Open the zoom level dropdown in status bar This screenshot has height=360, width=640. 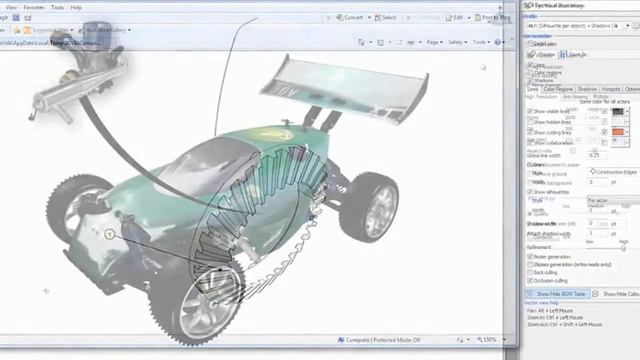pos(504,340)
